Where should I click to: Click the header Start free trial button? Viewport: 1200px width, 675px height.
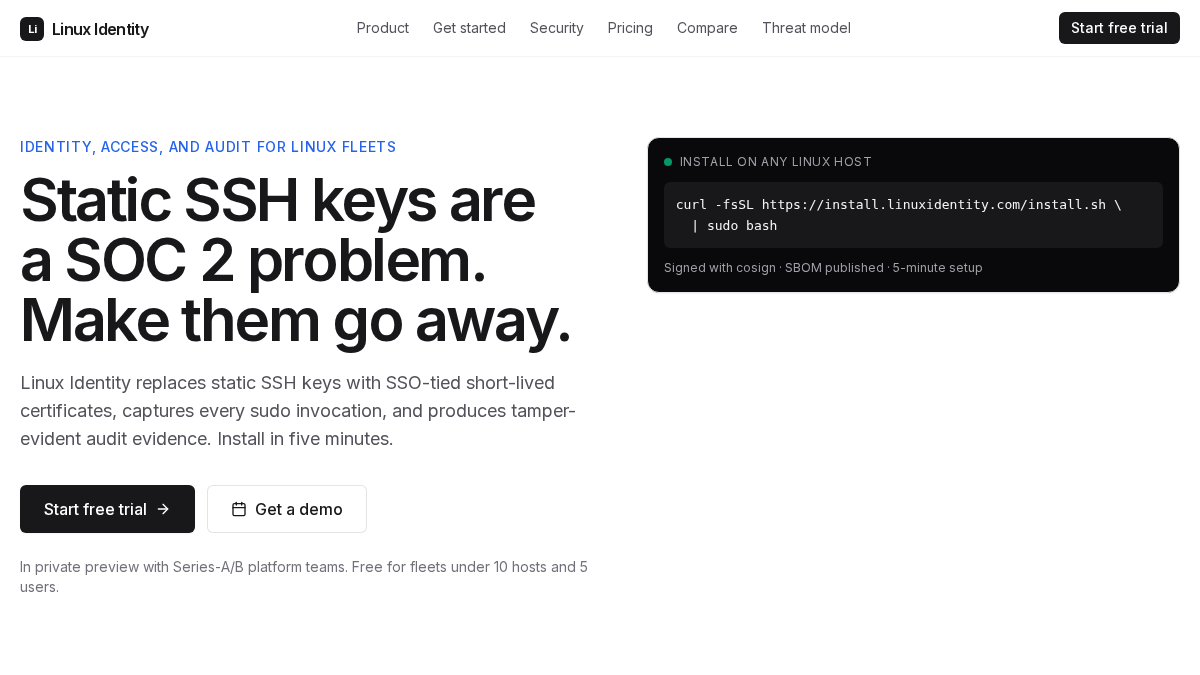pyautogui.click(x=1119, y=28)
